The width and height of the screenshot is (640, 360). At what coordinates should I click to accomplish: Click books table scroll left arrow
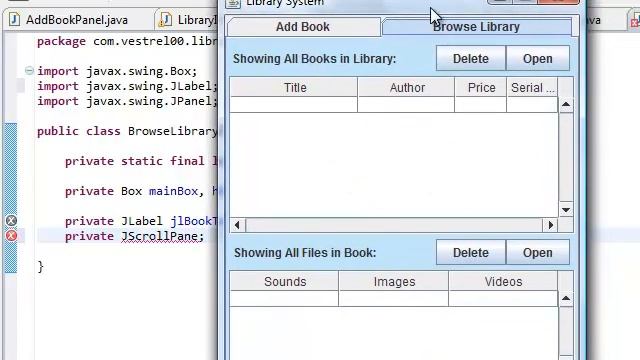[237, 225]
